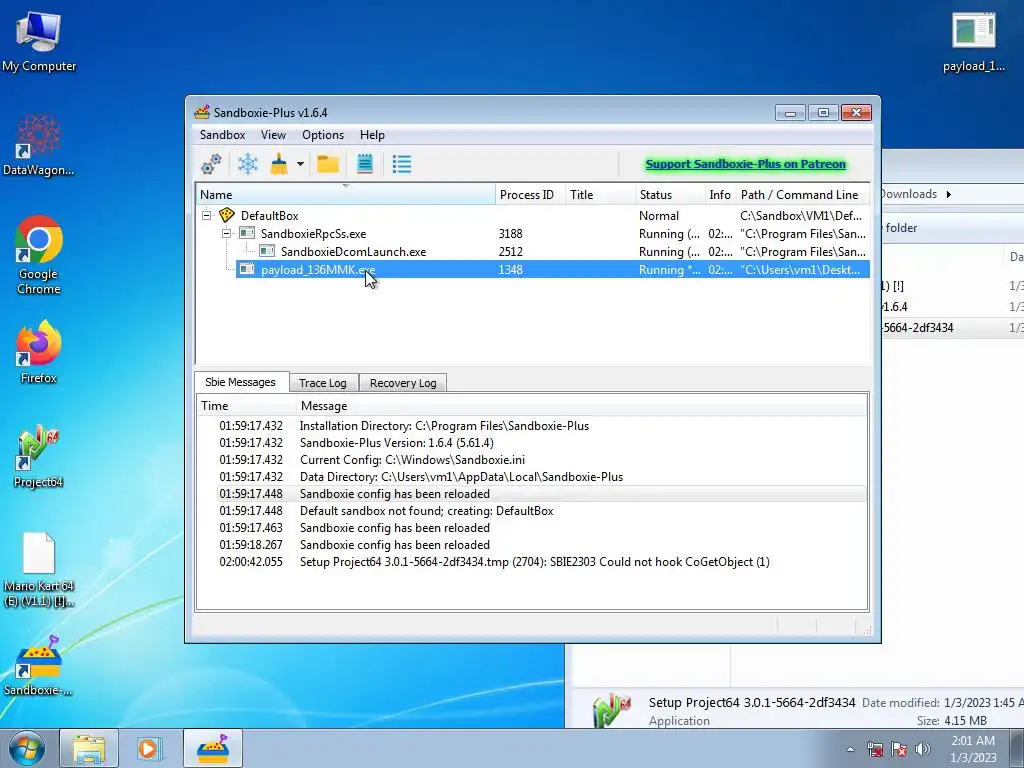Sort by Path / Command Line column header
The image size is (1024, 768).
click(x=803, y=195)
